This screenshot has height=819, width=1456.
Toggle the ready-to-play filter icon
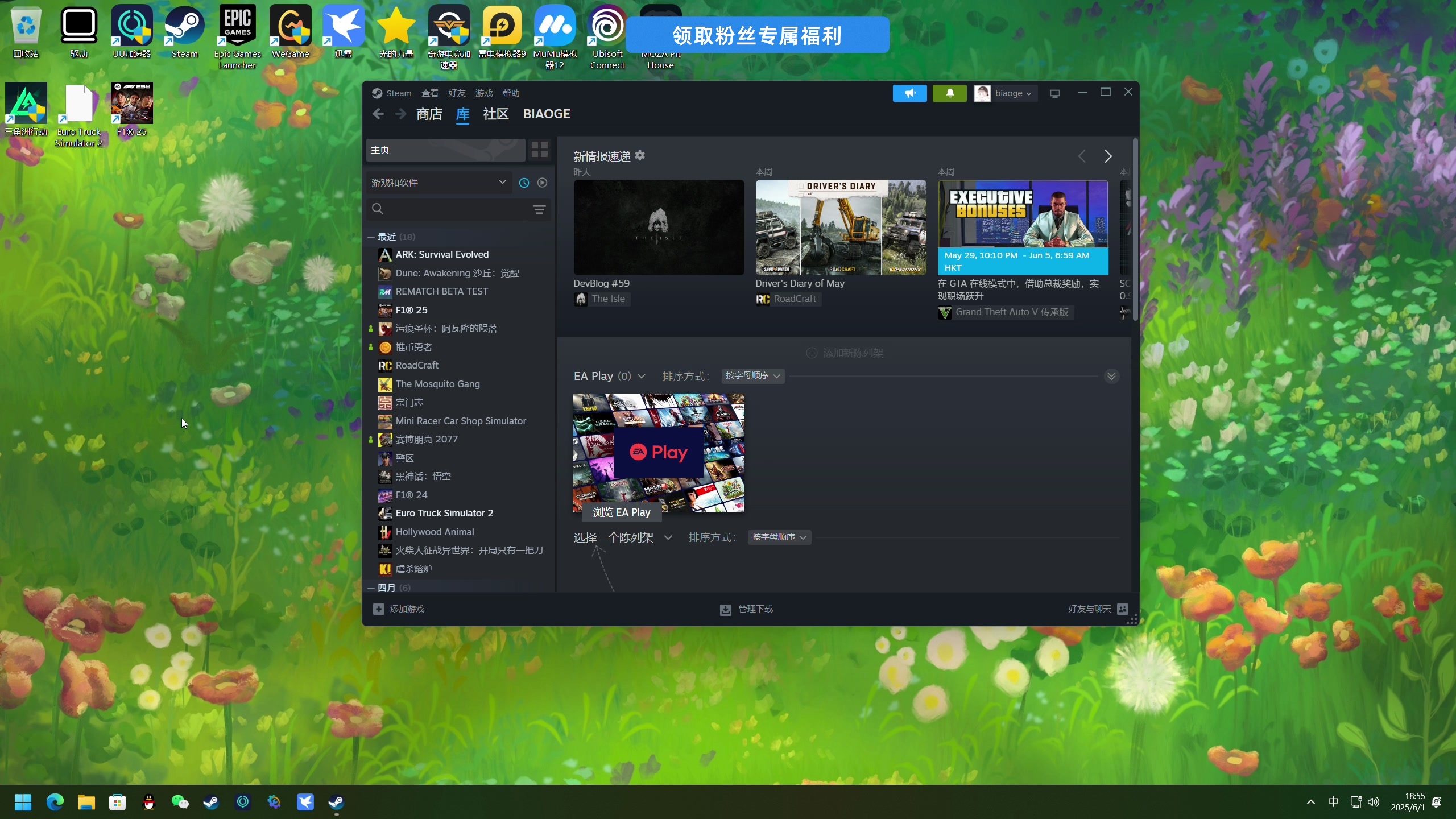click(542, 183)
